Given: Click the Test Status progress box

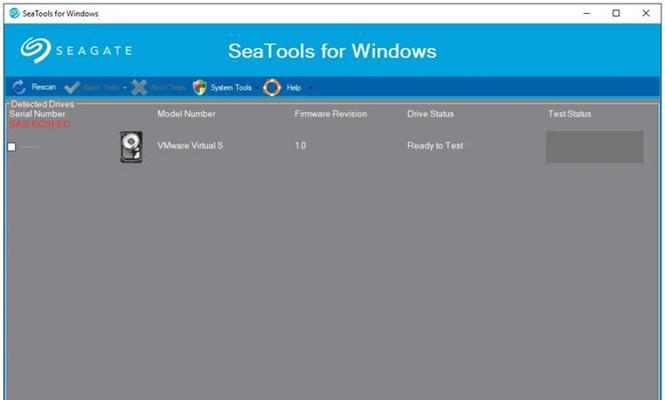Looking at the screenshot, I should [594, 147].
